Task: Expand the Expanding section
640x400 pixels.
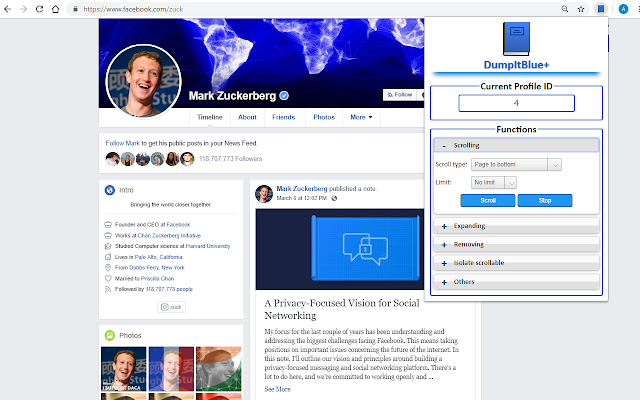Action: click(x=516, y=227)
